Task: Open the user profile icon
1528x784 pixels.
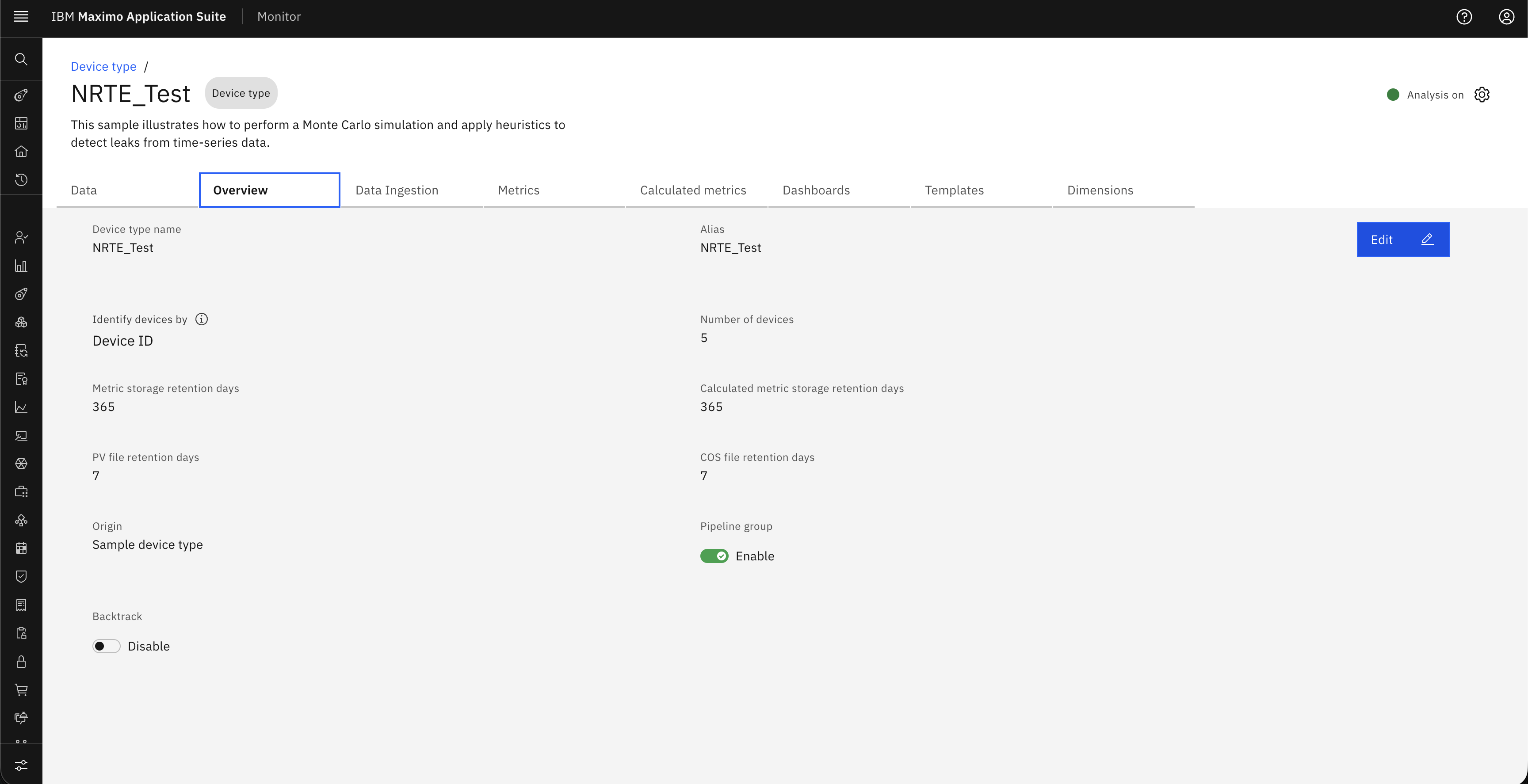Action: coord(1507,17)
